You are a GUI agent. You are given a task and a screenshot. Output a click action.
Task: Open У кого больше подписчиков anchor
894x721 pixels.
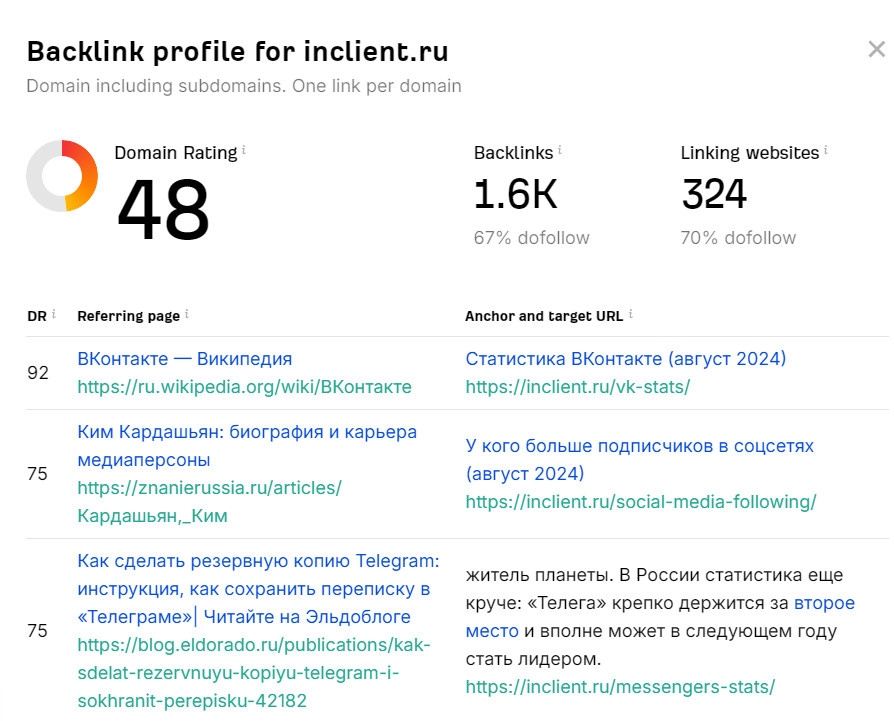(x=640, y=459)
